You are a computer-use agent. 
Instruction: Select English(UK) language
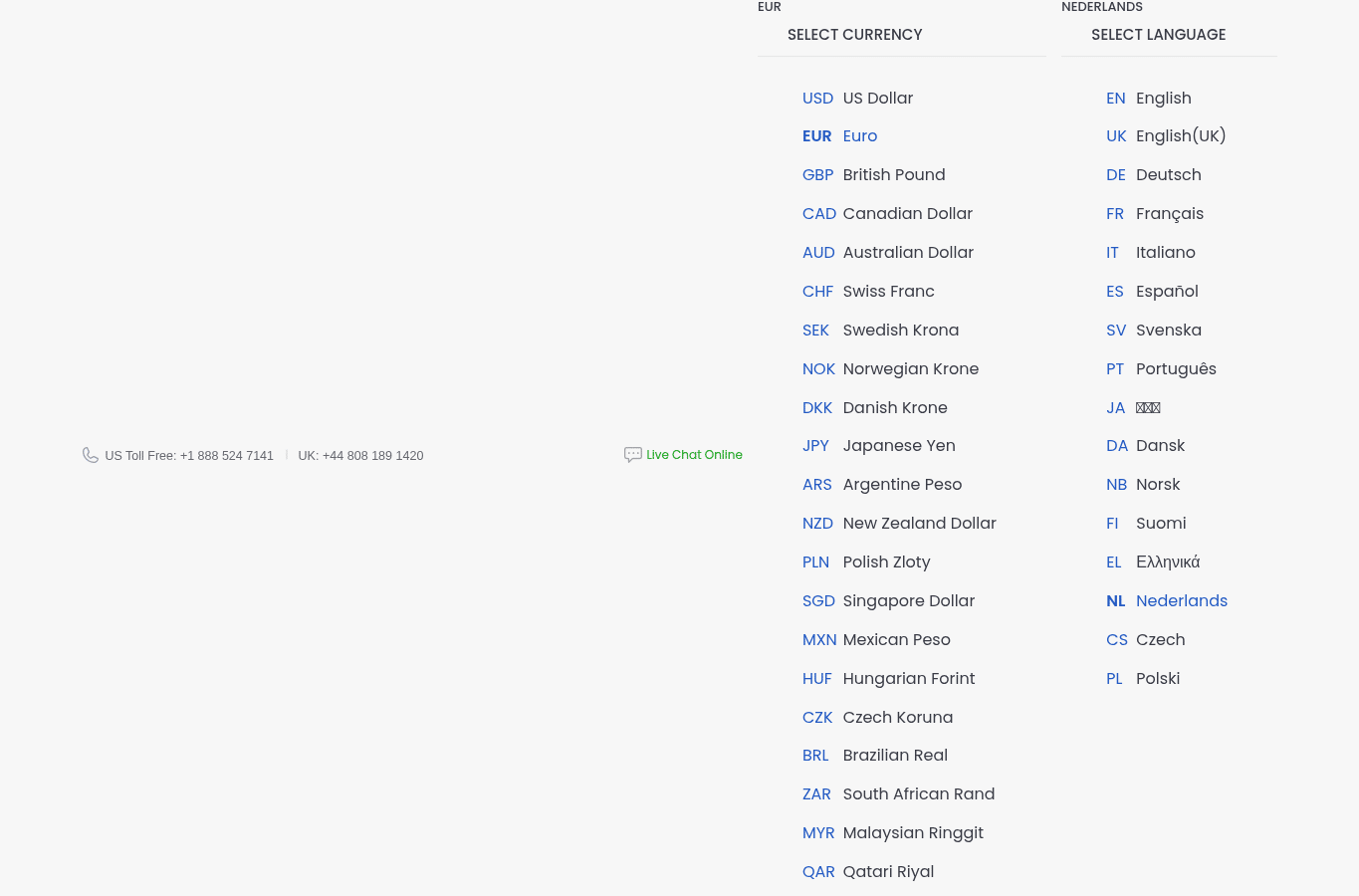1166,136
